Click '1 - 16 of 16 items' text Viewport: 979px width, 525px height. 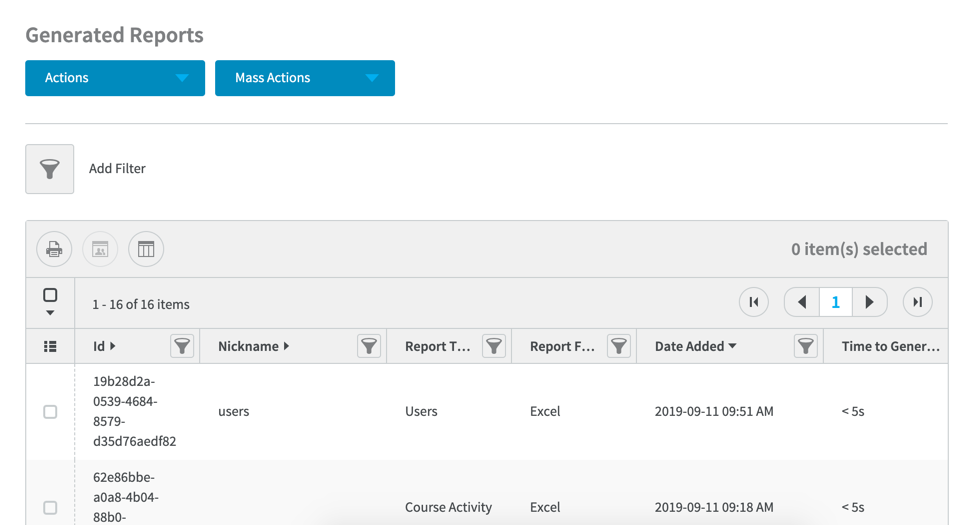141,305
